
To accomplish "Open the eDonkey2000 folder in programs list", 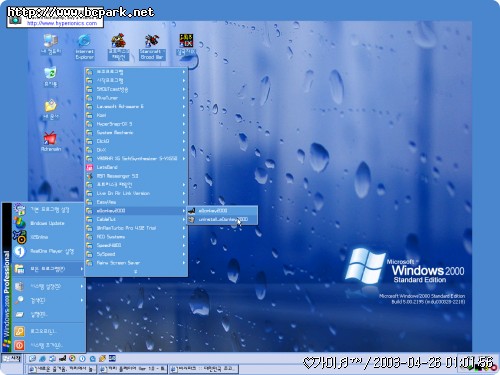I will coord(136,211).
